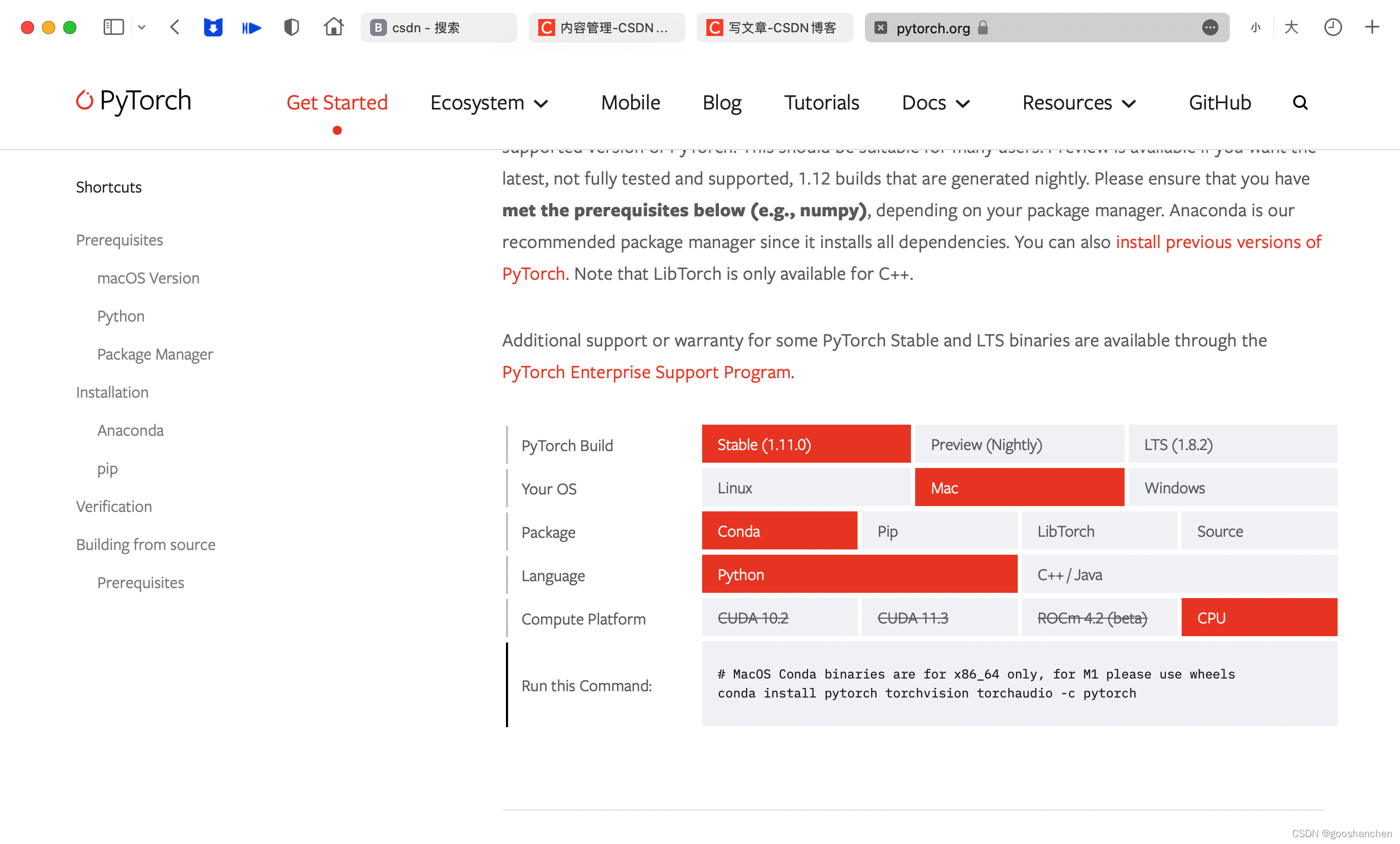
Task: Select Mac as your OS
Action: (1019, 487)
